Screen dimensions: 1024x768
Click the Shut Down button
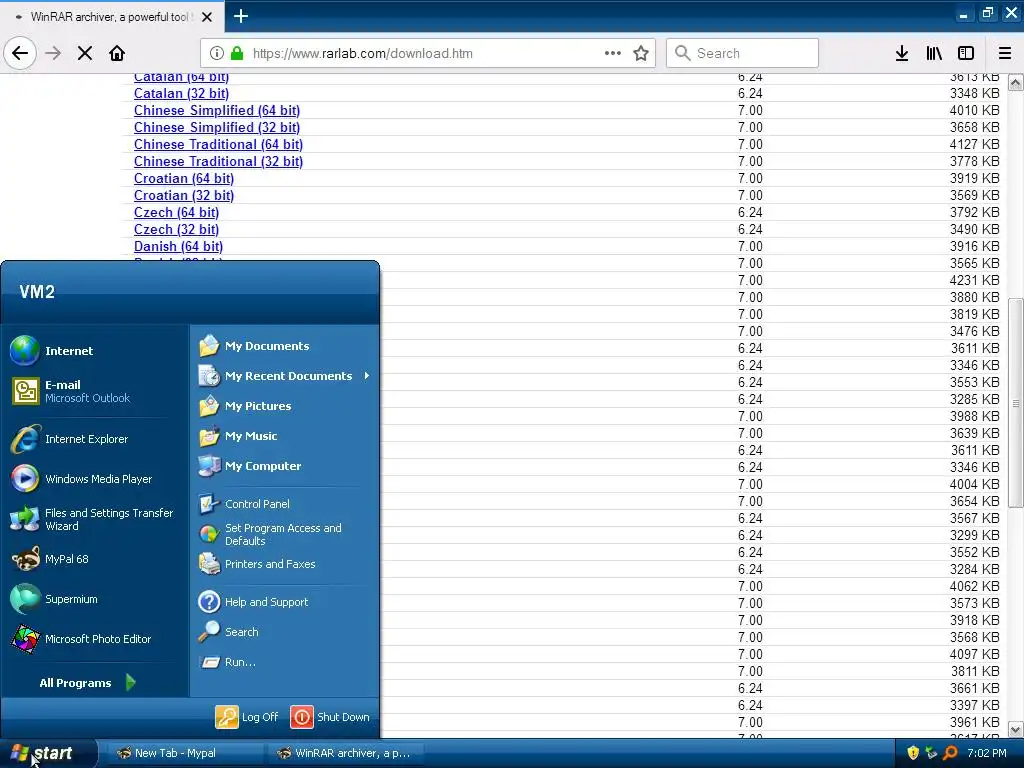point(330,716)
